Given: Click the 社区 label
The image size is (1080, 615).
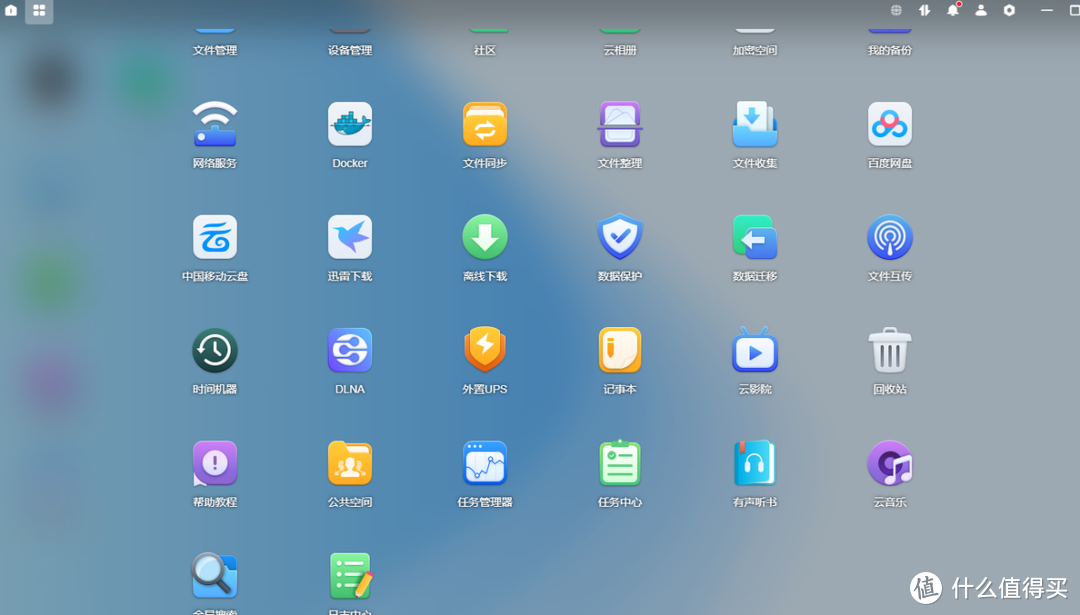Looking at the screenshot, I should 485,50.
